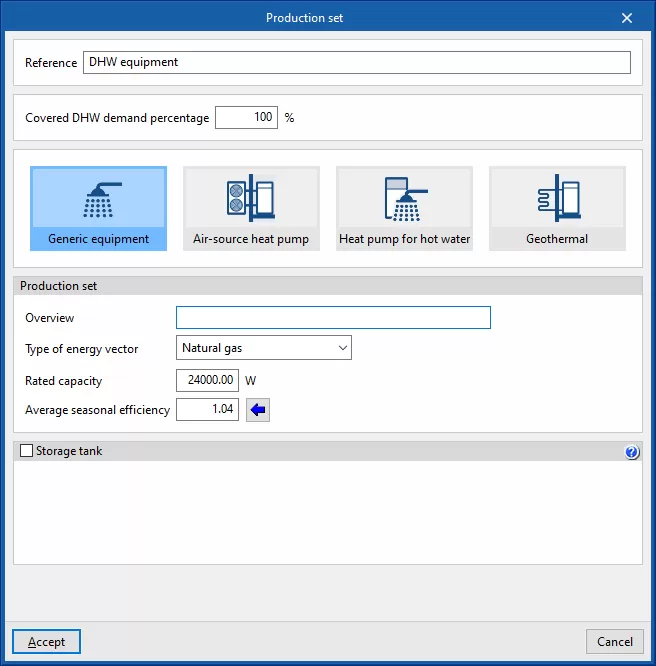Select the Generic equipment option
This screenshot has width=656, height=666.
click(x=98, y=208)
